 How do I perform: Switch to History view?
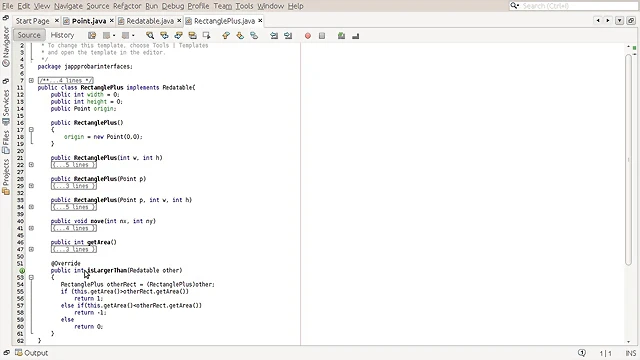coord(62,35)
